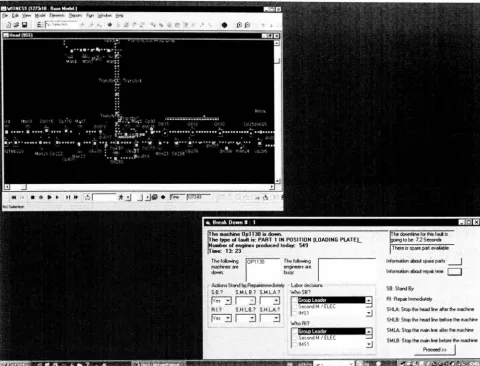Click the round black dot in run toolbar

[x=163, y=197]
